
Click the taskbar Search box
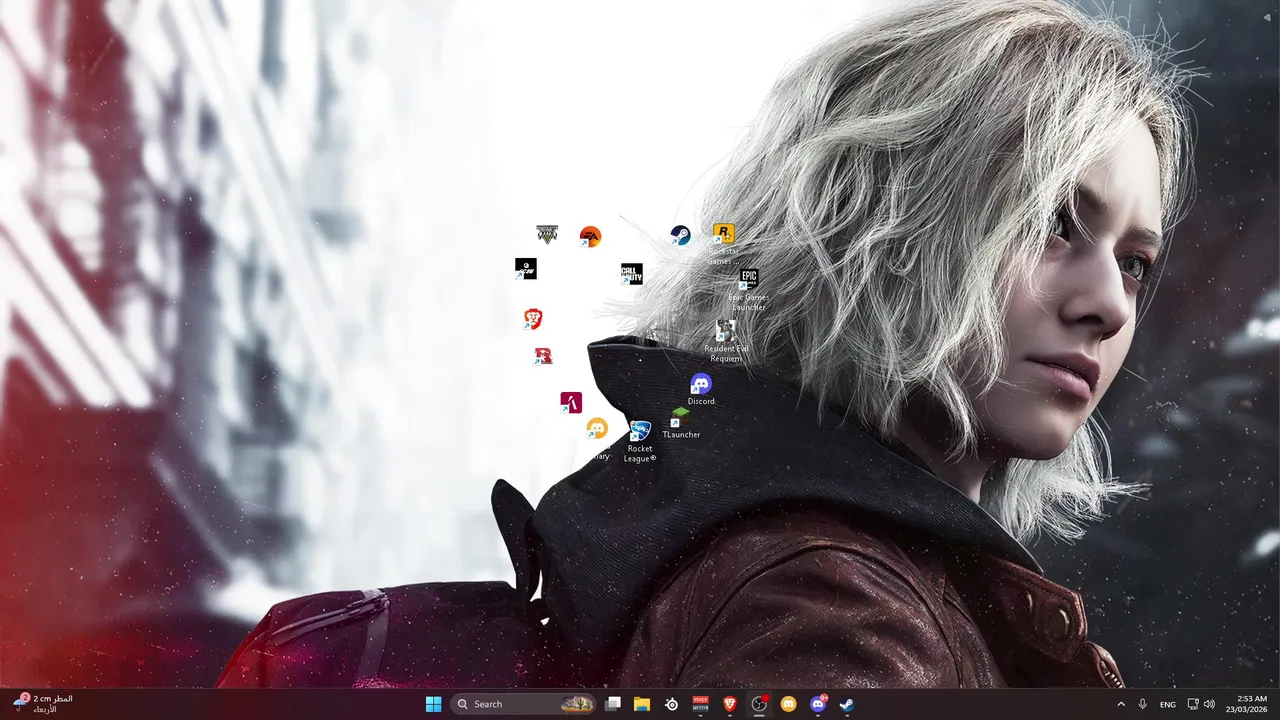click(524, 704)
